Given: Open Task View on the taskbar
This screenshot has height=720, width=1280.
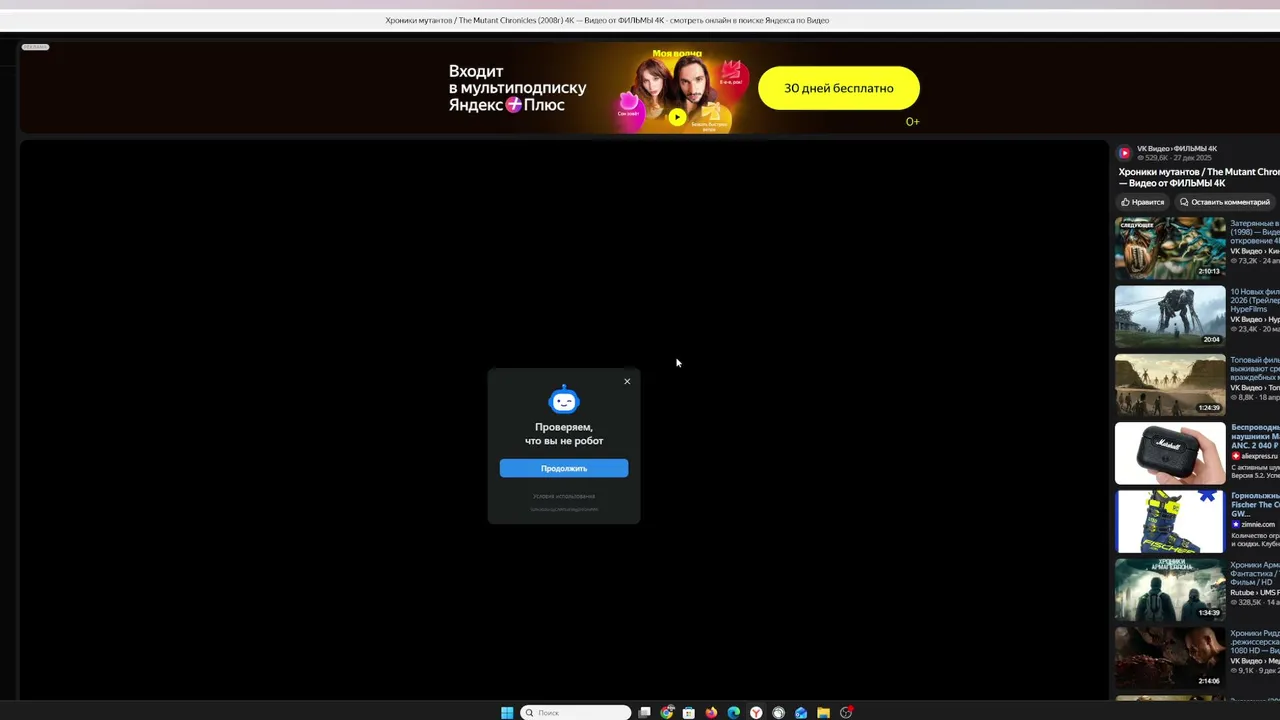Looking at the screenshot, I should (645, 713).
